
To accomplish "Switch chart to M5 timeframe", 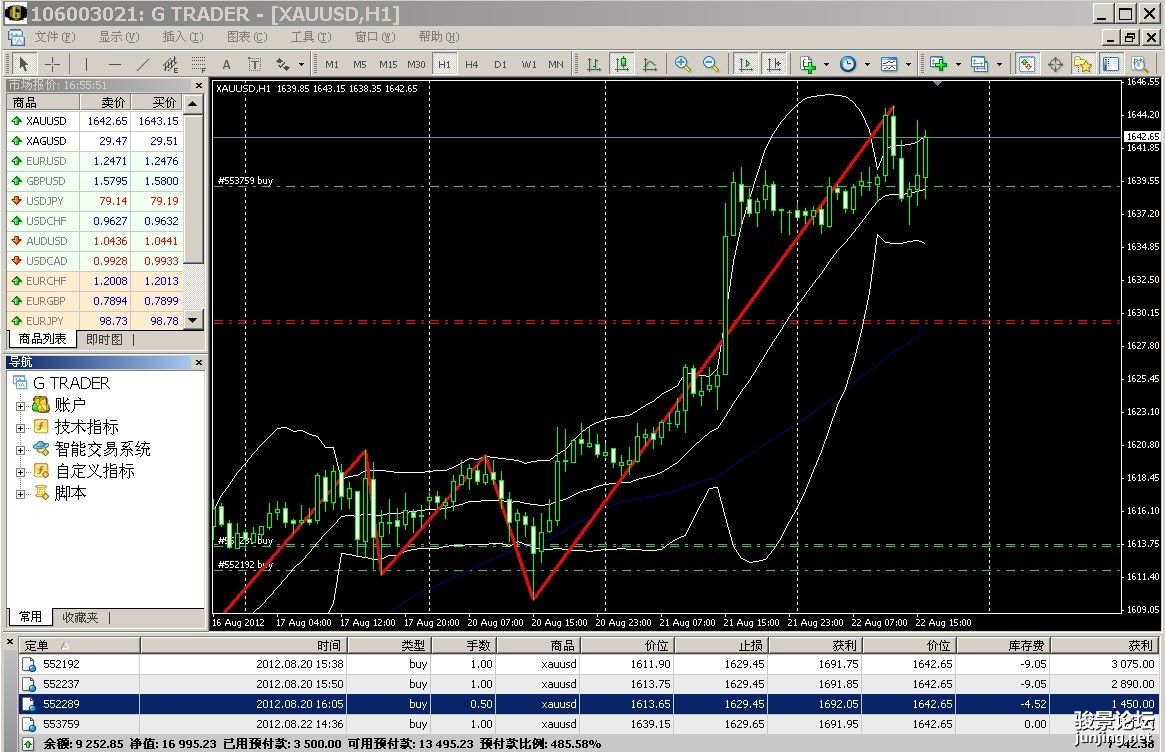I will click(360, 65).
